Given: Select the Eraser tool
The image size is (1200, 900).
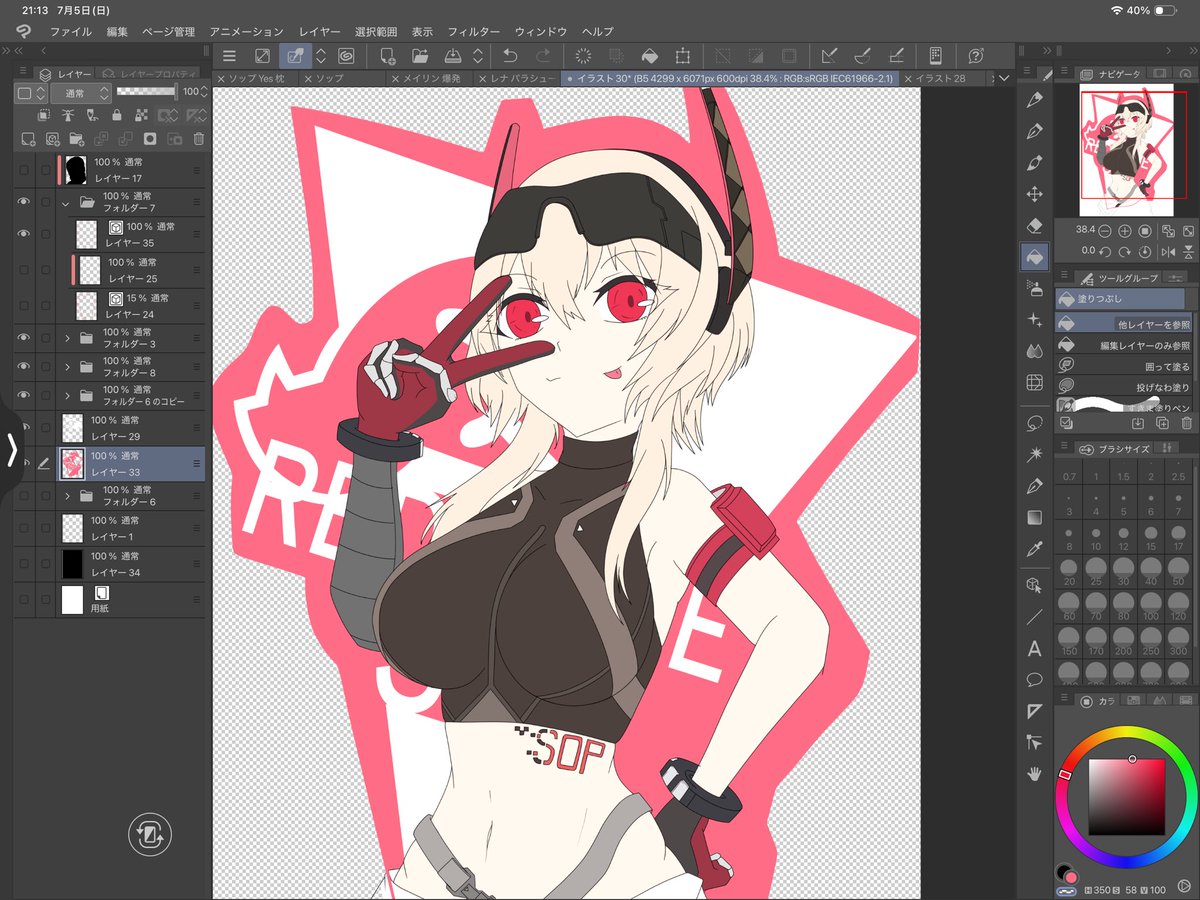Looking at the screenshot, I should point(1035,225).
